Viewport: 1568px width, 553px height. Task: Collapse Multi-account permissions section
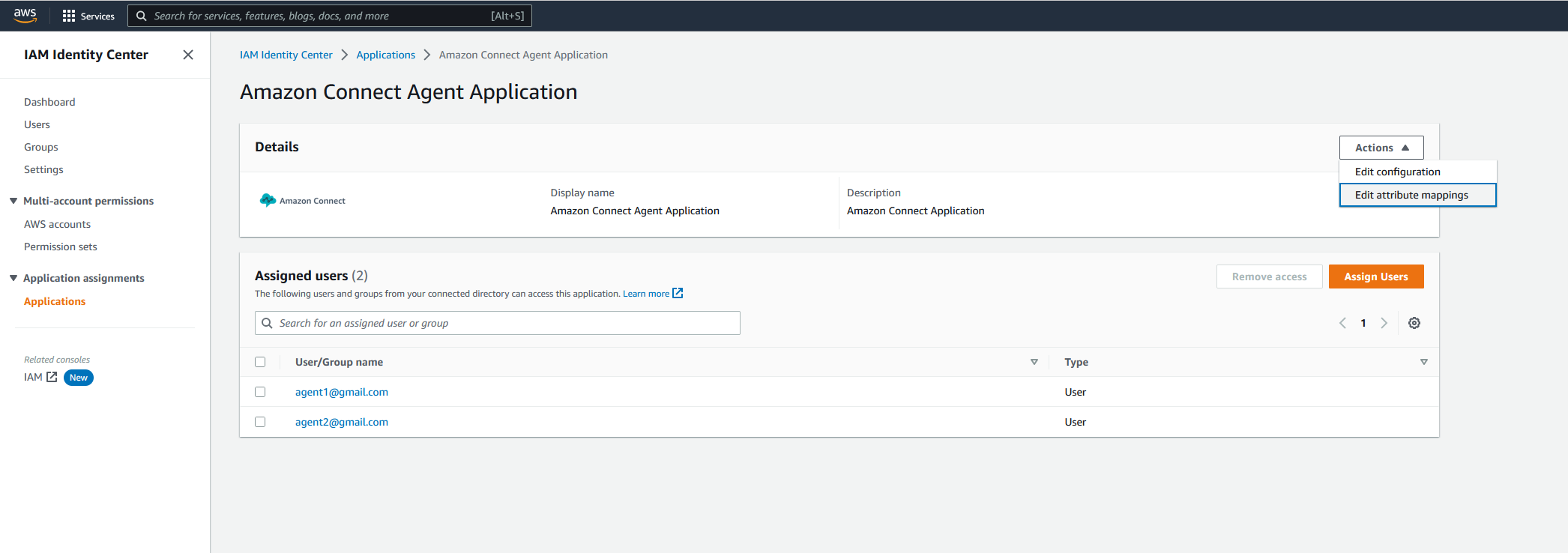point(13,201)
